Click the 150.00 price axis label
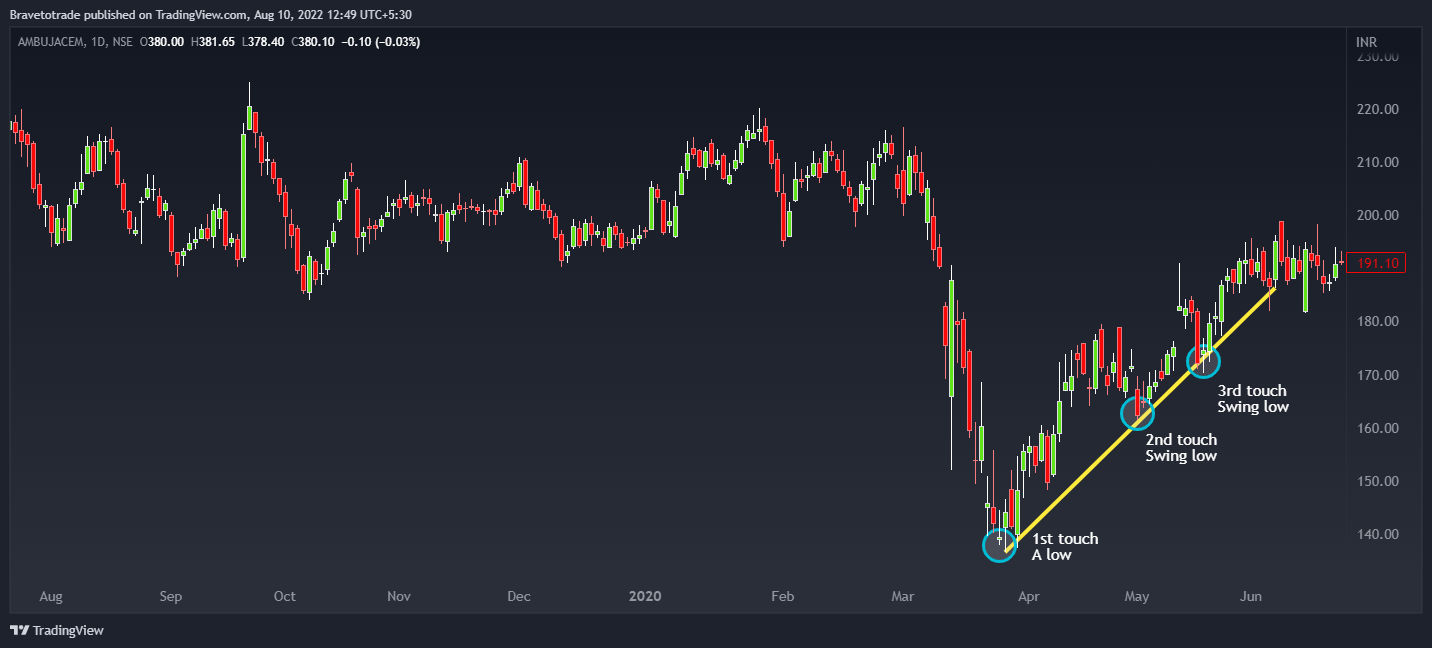 click(1378, 481)
